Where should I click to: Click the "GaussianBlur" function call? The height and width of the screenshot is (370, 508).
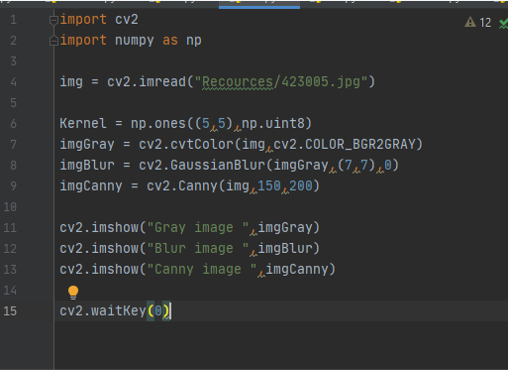point(217,165)
